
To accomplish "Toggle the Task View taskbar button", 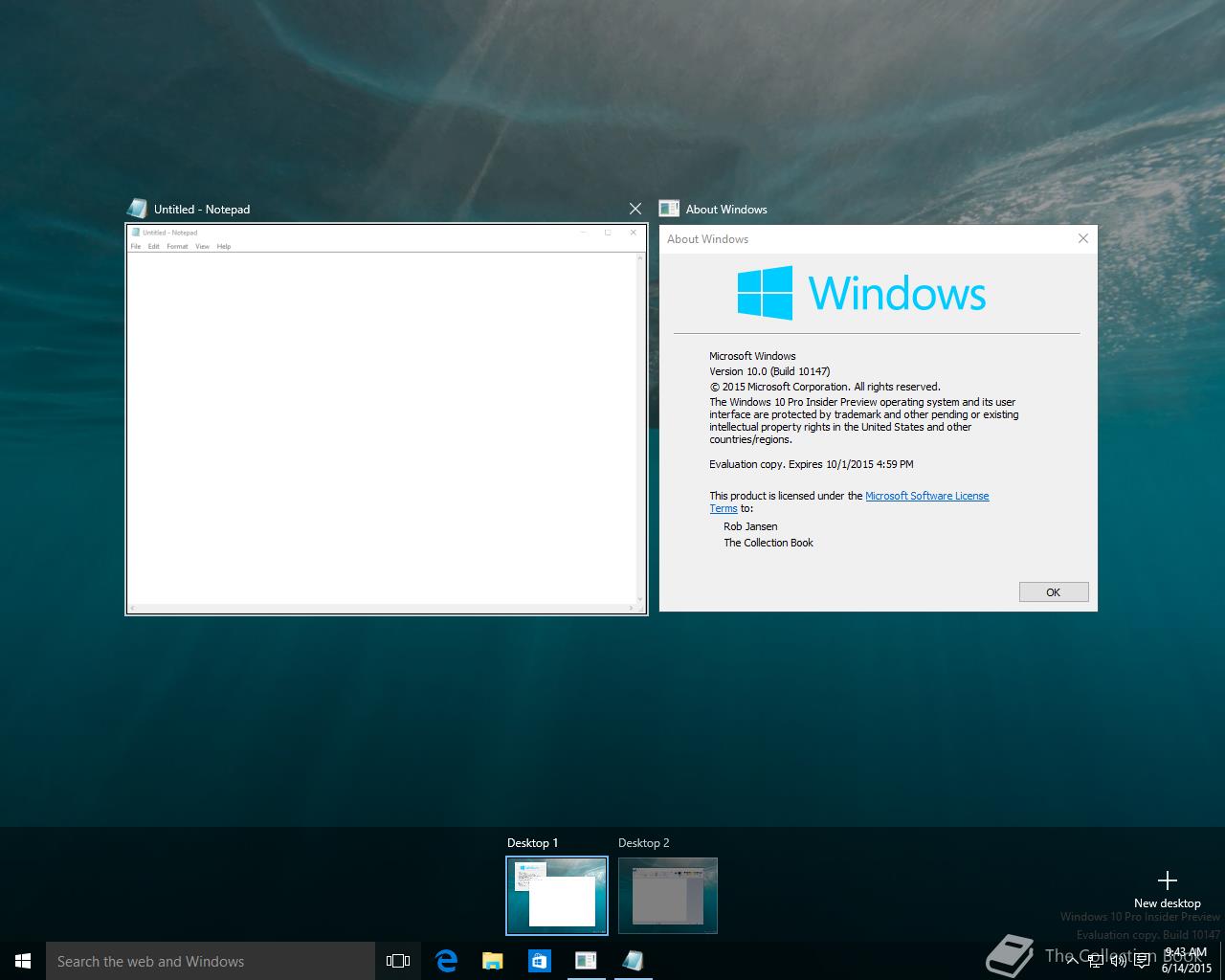I will (x=398, y=961).
